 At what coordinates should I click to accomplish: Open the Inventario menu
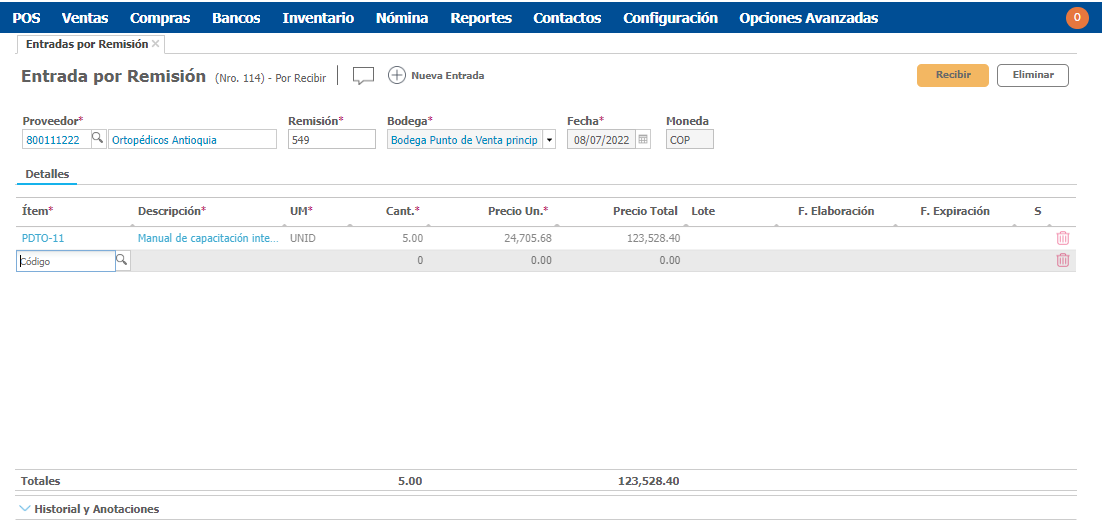tap(318, 18)
